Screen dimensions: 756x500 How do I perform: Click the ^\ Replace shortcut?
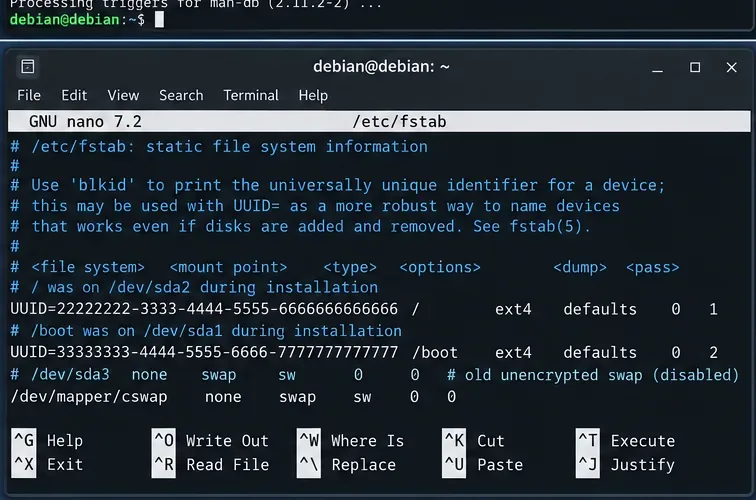pos(347,465)
